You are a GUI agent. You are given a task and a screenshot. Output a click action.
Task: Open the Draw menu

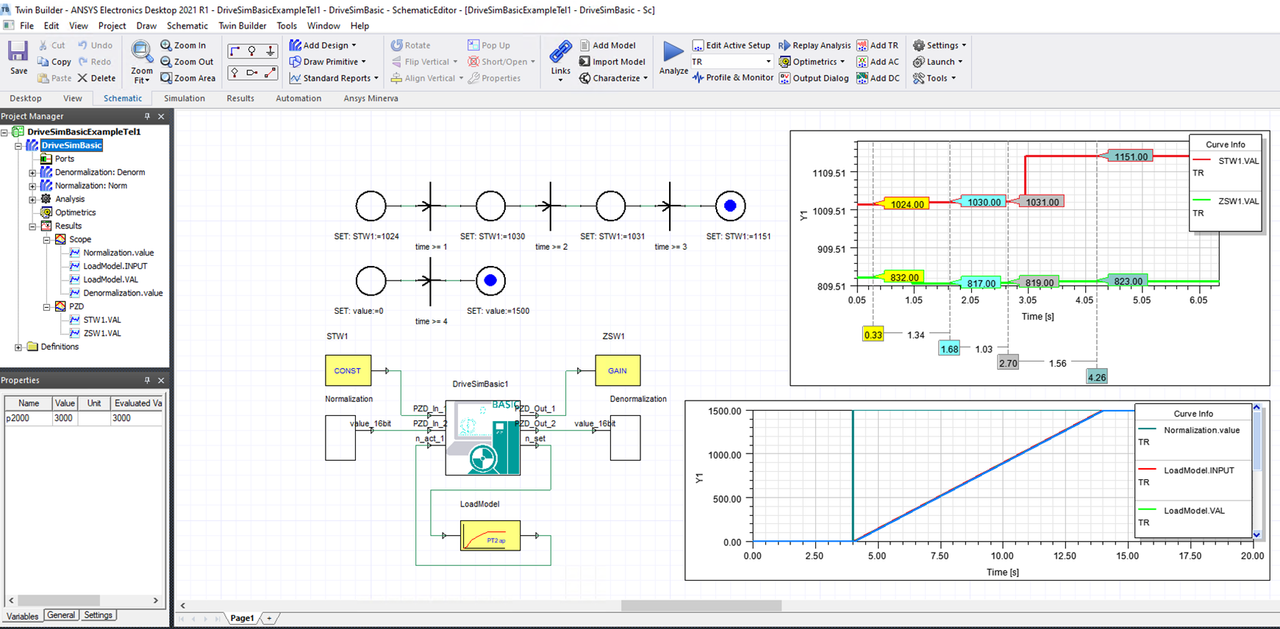[146, 25]
